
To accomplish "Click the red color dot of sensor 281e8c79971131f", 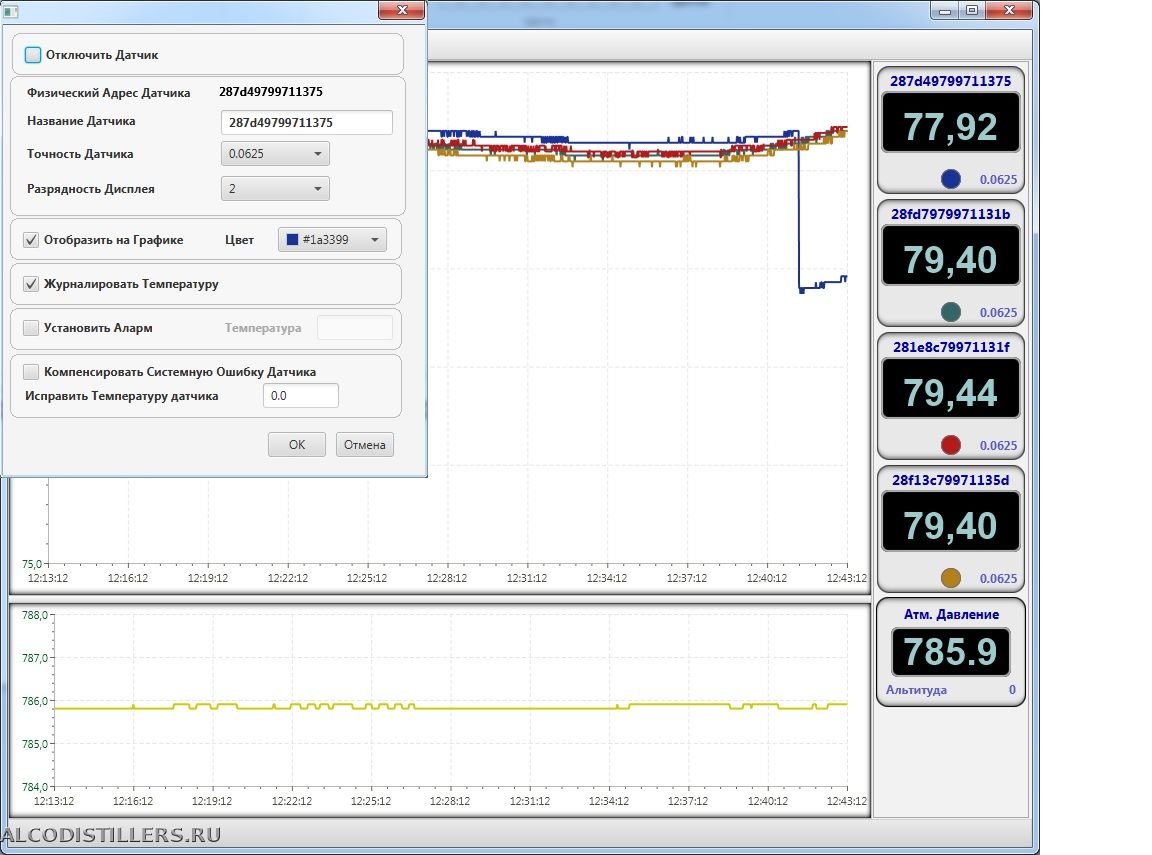I will 951,445.
